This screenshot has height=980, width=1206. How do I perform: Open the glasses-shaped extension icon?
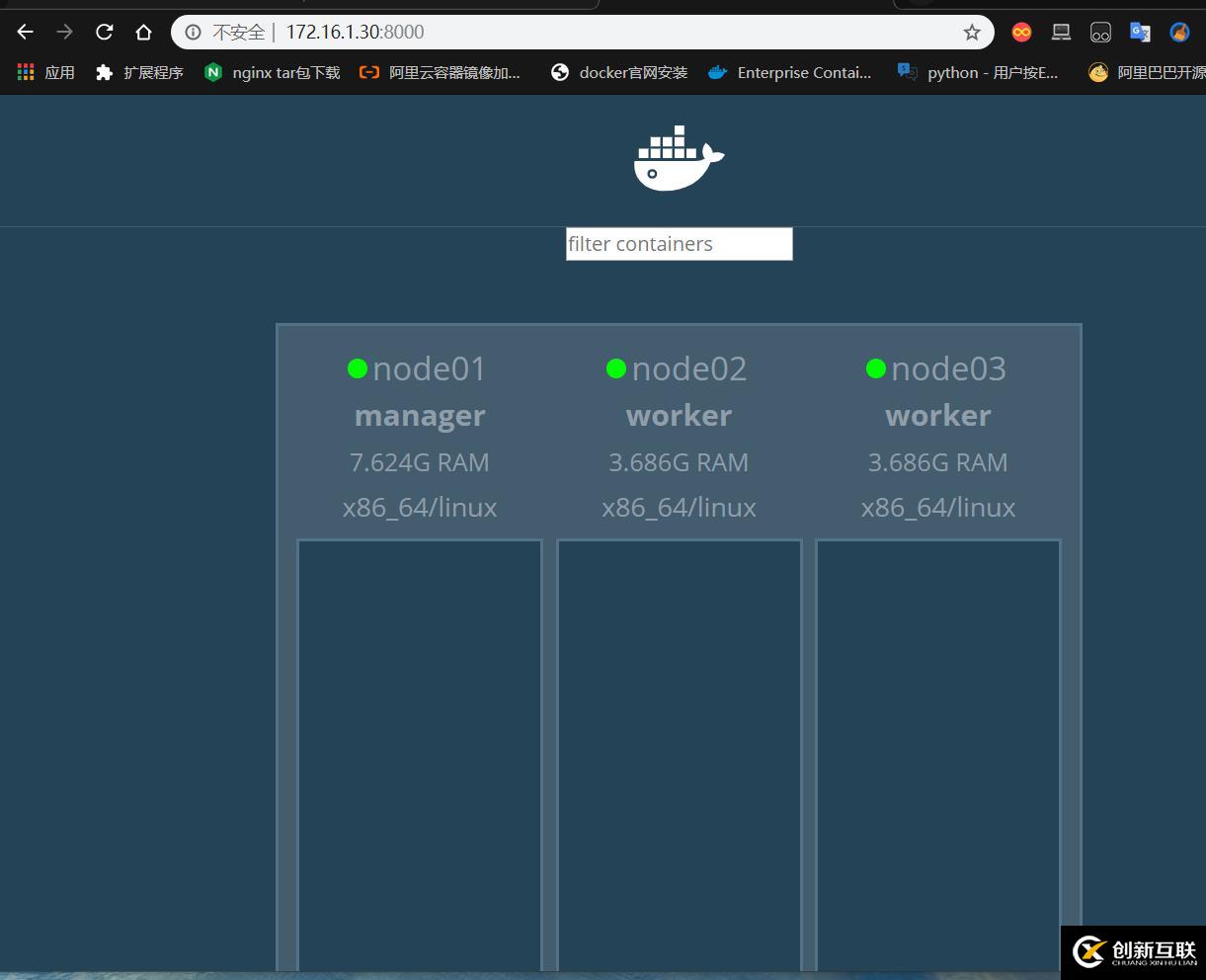coord(1101,33)
